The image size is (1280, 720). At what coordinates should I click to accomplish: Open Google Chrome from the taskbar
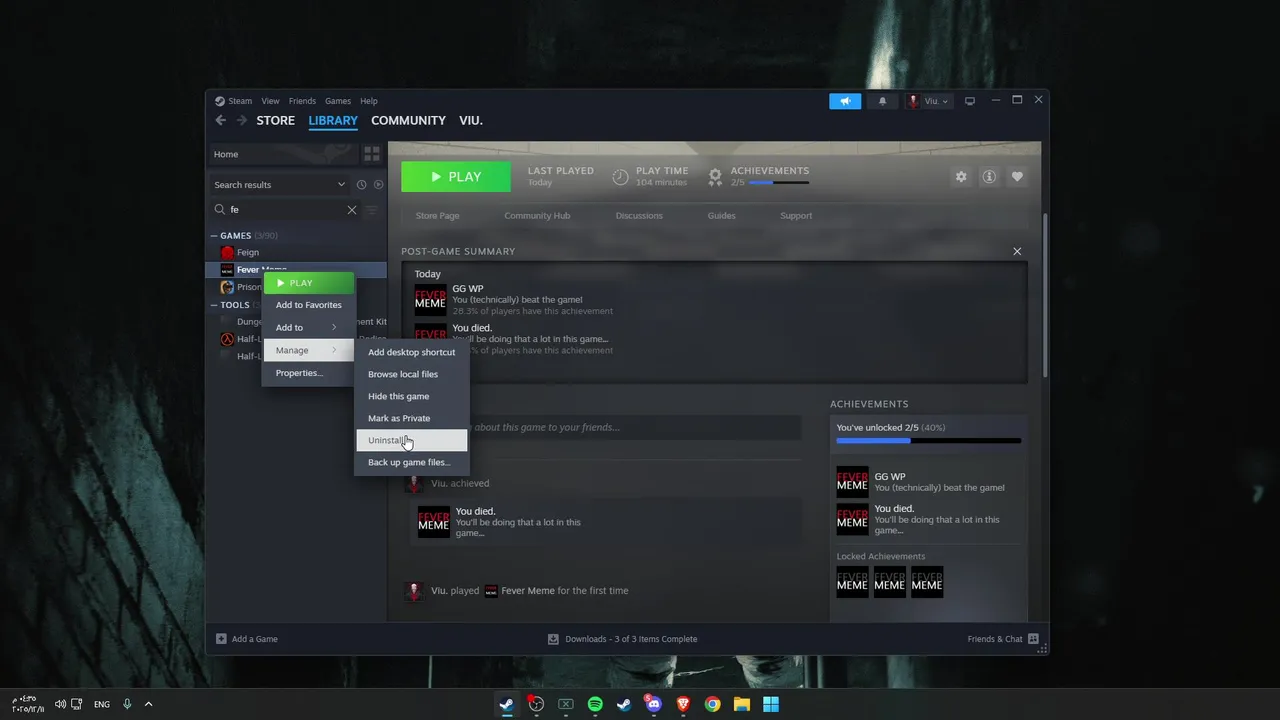click(x=712, y=704)
